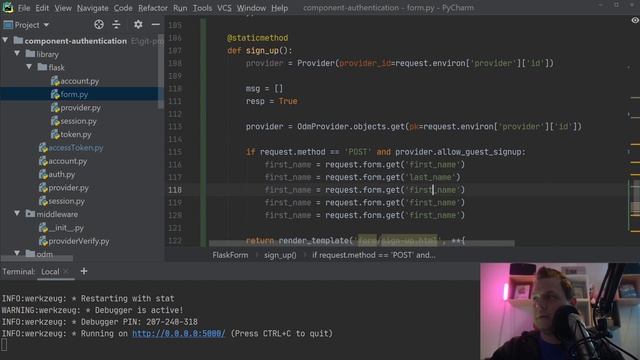
Task: Click the Project tree horizontal scrollbar
Action: pos(38,258)
